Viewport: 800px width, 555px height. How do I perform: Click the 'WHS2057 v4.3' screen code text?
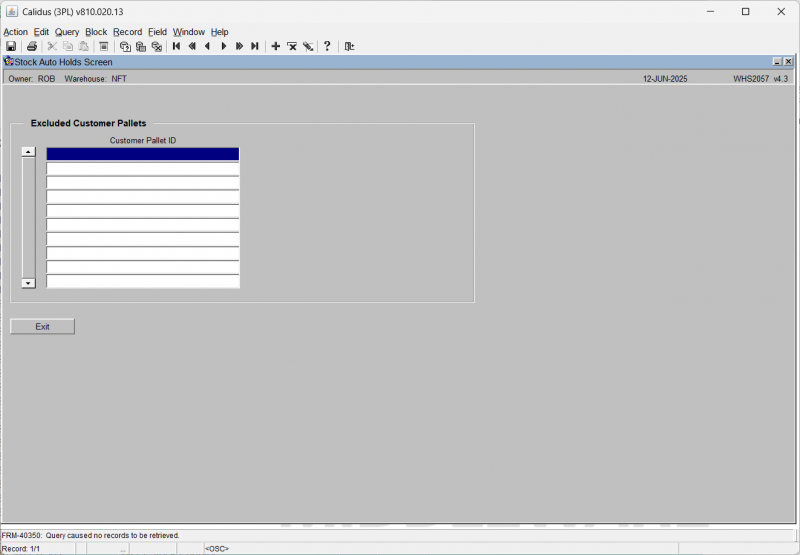(761, 79)
